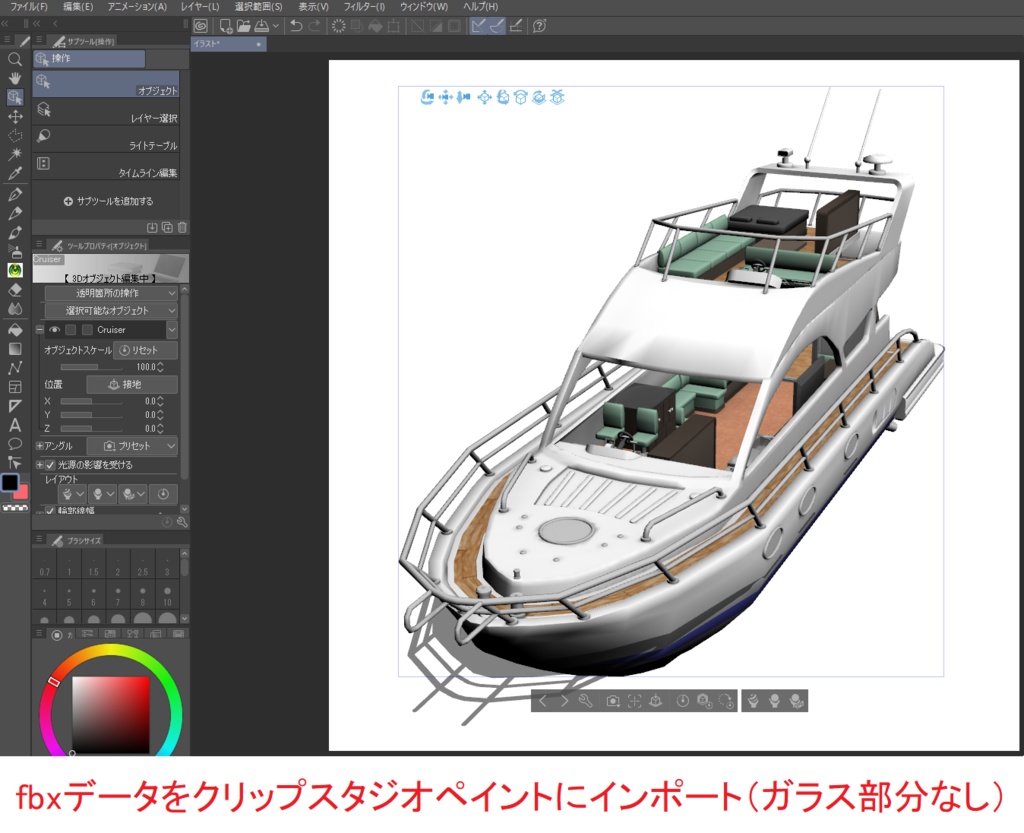Select the Gradient tool in the left toolbar

click(x=13, y=348)
